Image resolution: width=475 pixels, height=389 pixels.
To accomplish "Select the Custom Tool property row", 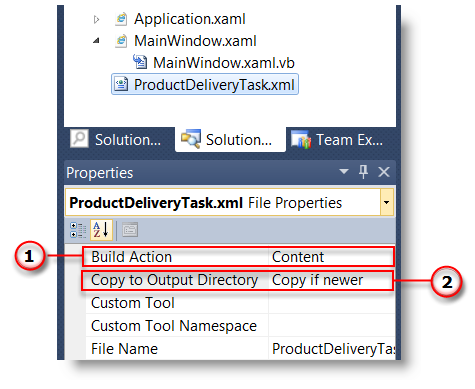I will click(133, 303).
